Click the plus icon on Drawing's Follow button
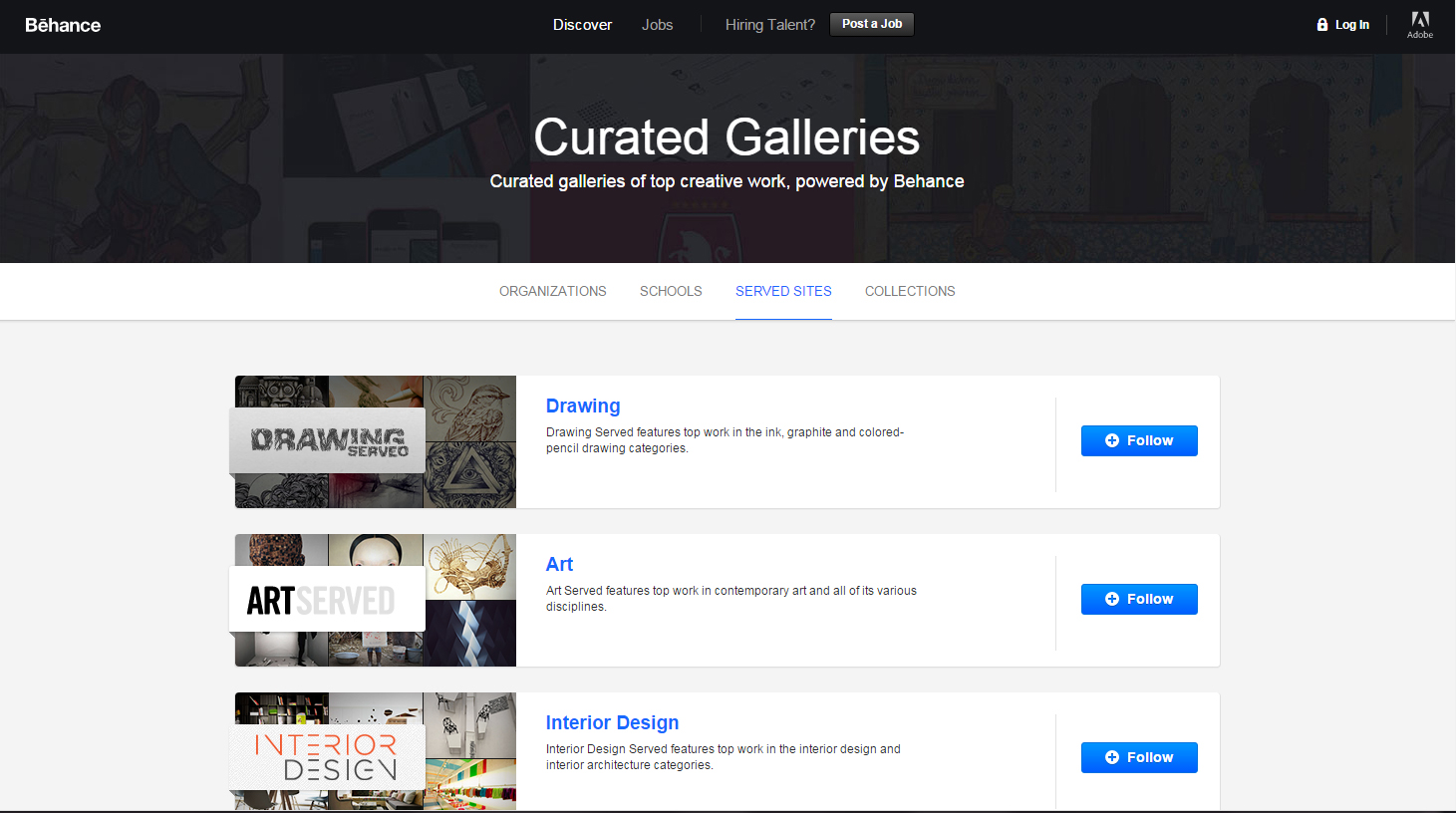Viewport: 1456px width, 813px height. tap(1114, 440)
